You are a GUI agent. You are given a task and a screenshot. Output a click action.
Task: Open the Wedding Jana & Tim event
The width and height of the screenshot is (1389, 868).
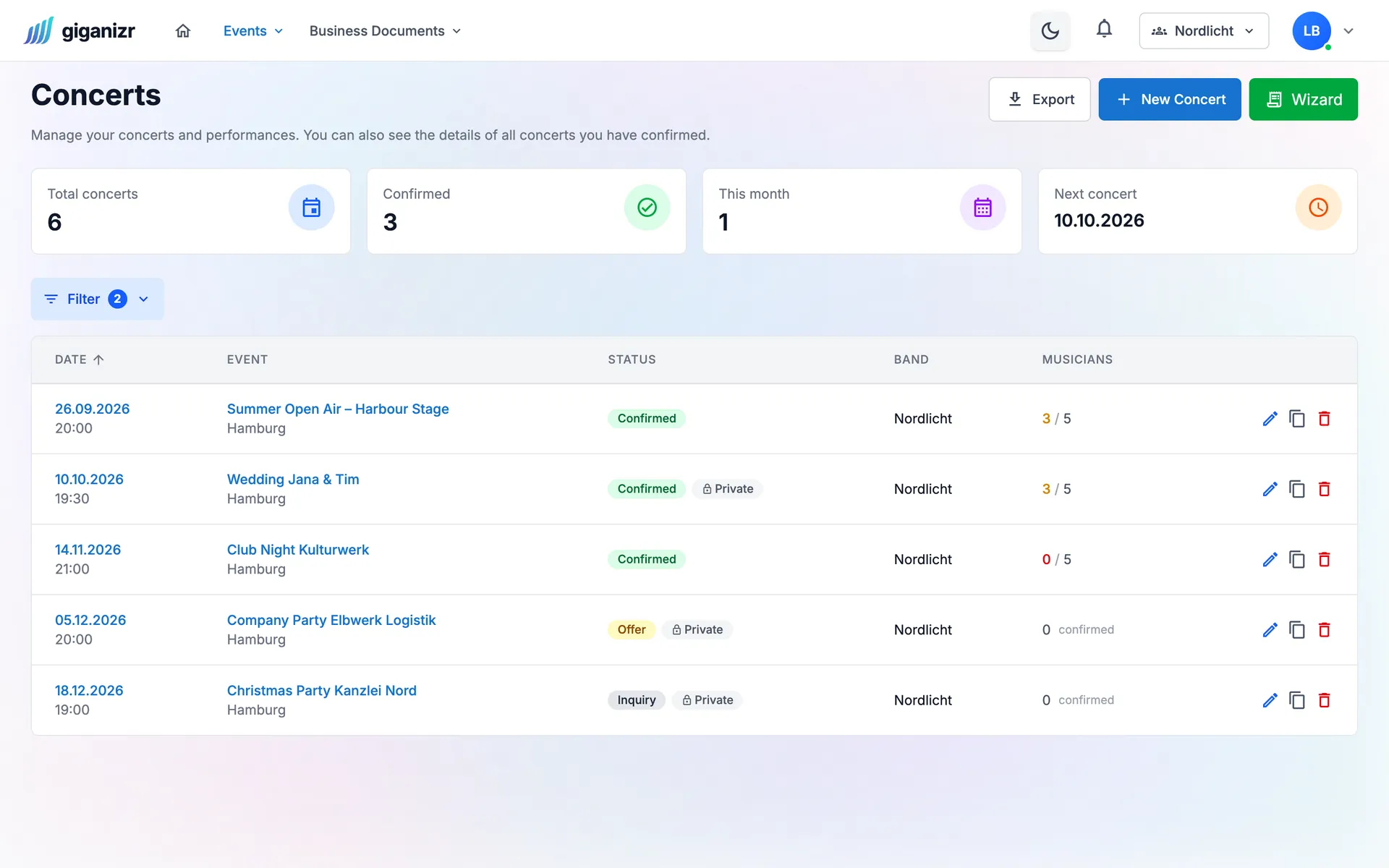pos(293,479)
